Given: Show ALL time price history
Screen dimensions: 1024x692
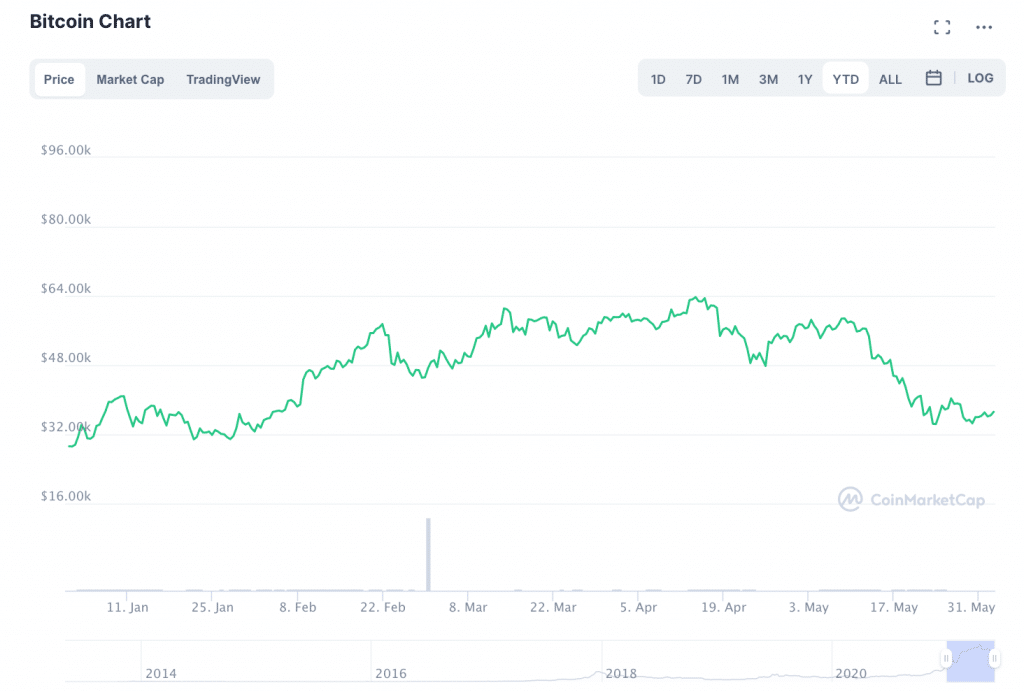Looking at the screenshot, I should 890,79.
